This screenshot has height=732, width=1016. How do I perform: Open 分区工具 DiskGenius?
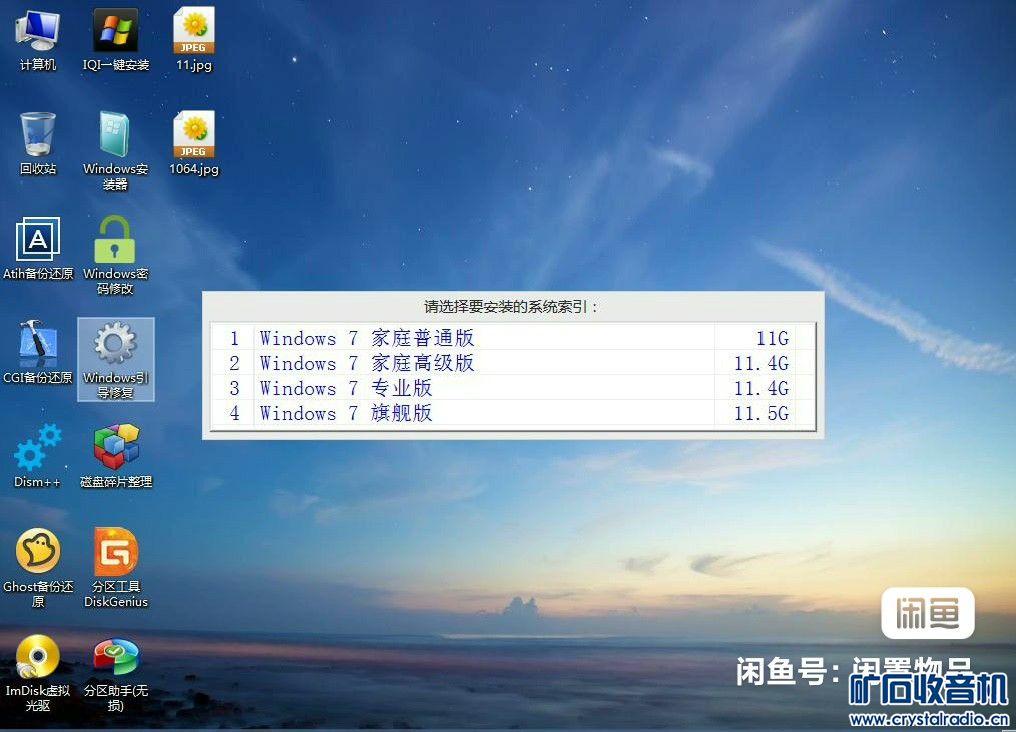tap(115, 568)
